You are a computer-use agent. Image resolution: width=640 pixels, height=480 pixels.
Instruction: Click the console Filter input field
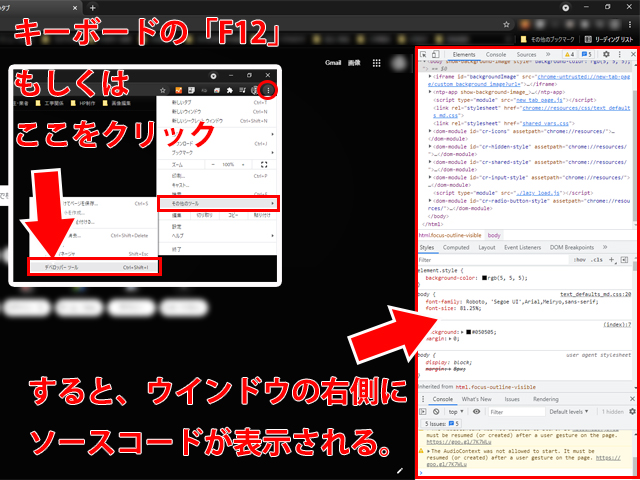click(x=516, y=411)
